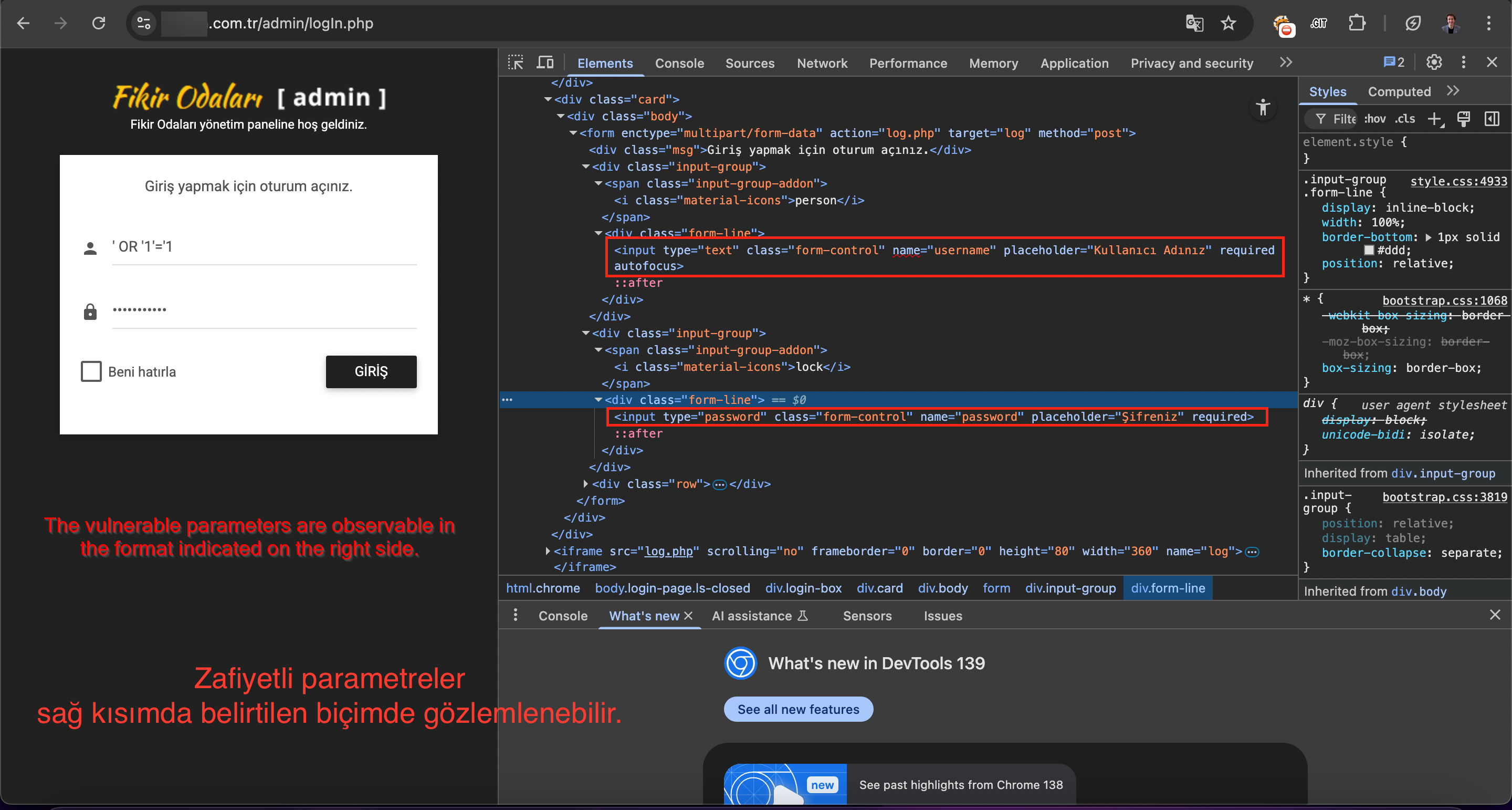Collapse the div.card tree node

549,99
